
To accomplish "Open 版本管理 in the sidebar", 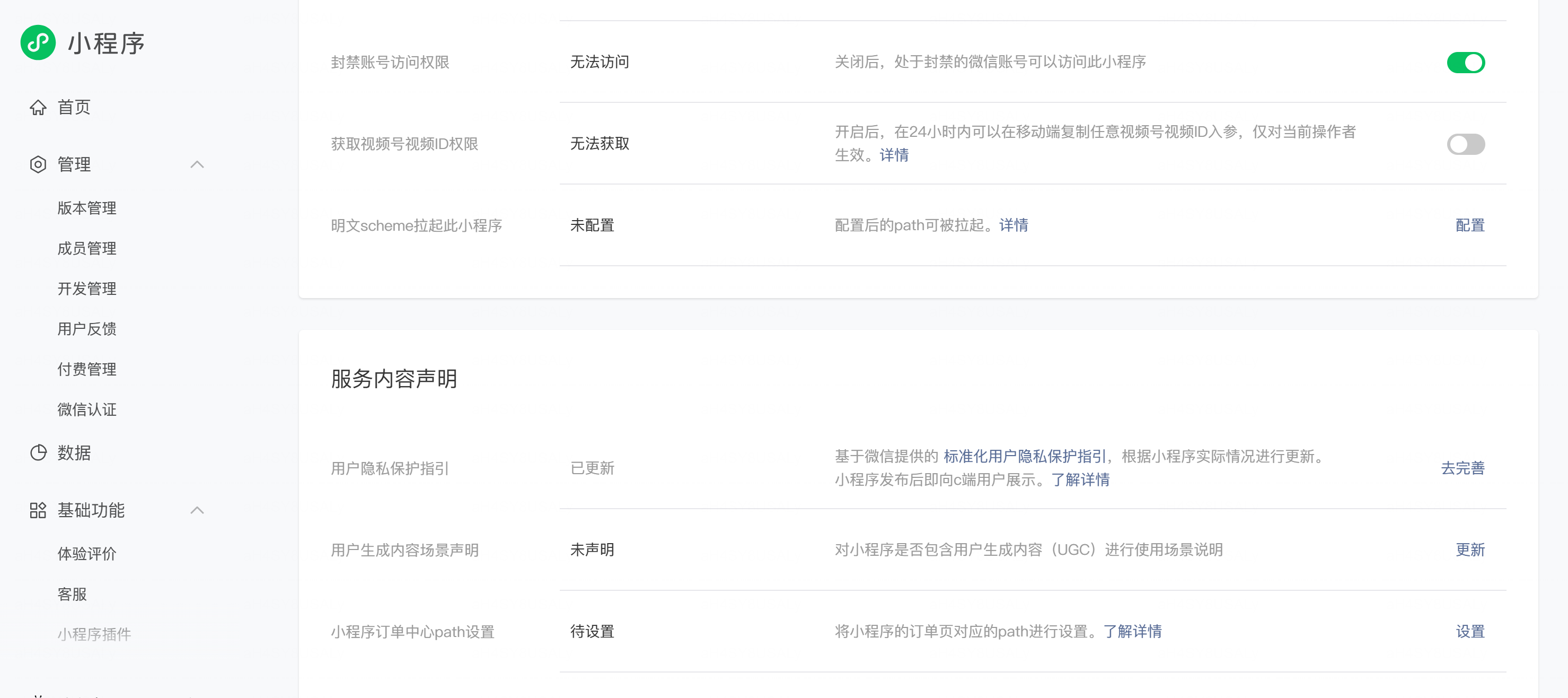I will pyautogui.click(x=86, y=208).
